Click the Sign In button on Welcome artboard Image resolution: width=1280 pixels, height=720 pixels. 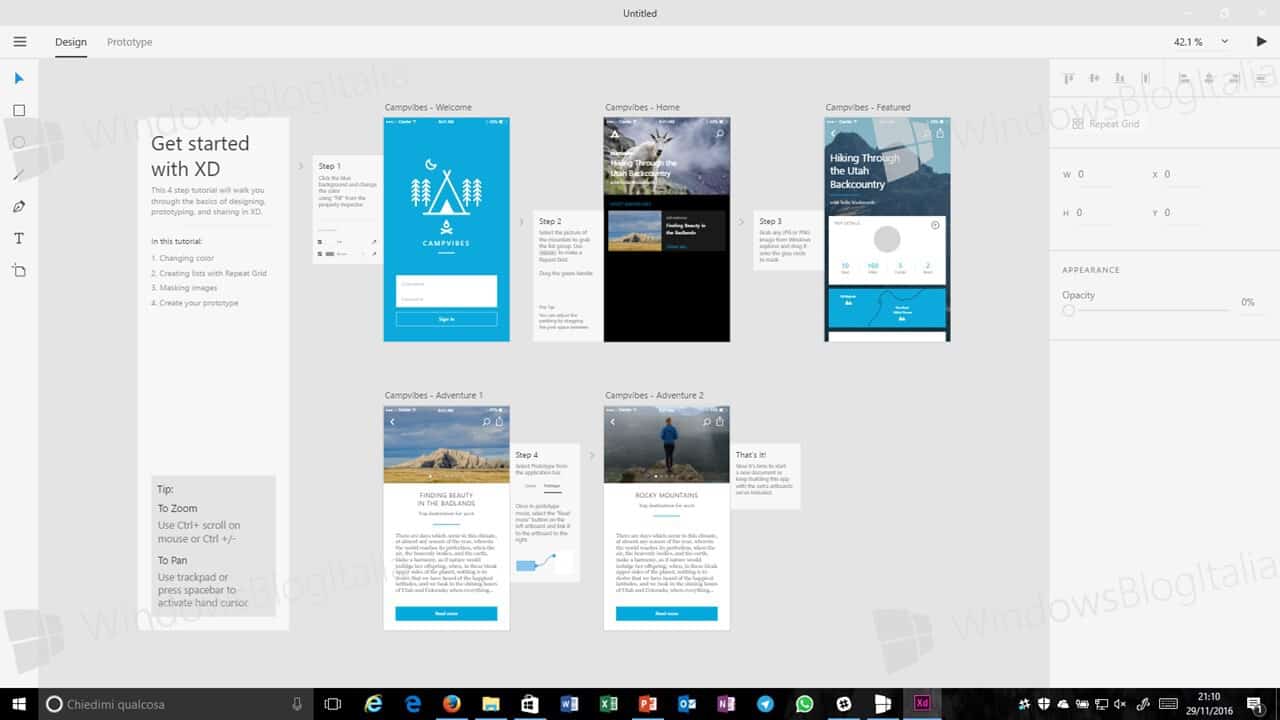446,319
